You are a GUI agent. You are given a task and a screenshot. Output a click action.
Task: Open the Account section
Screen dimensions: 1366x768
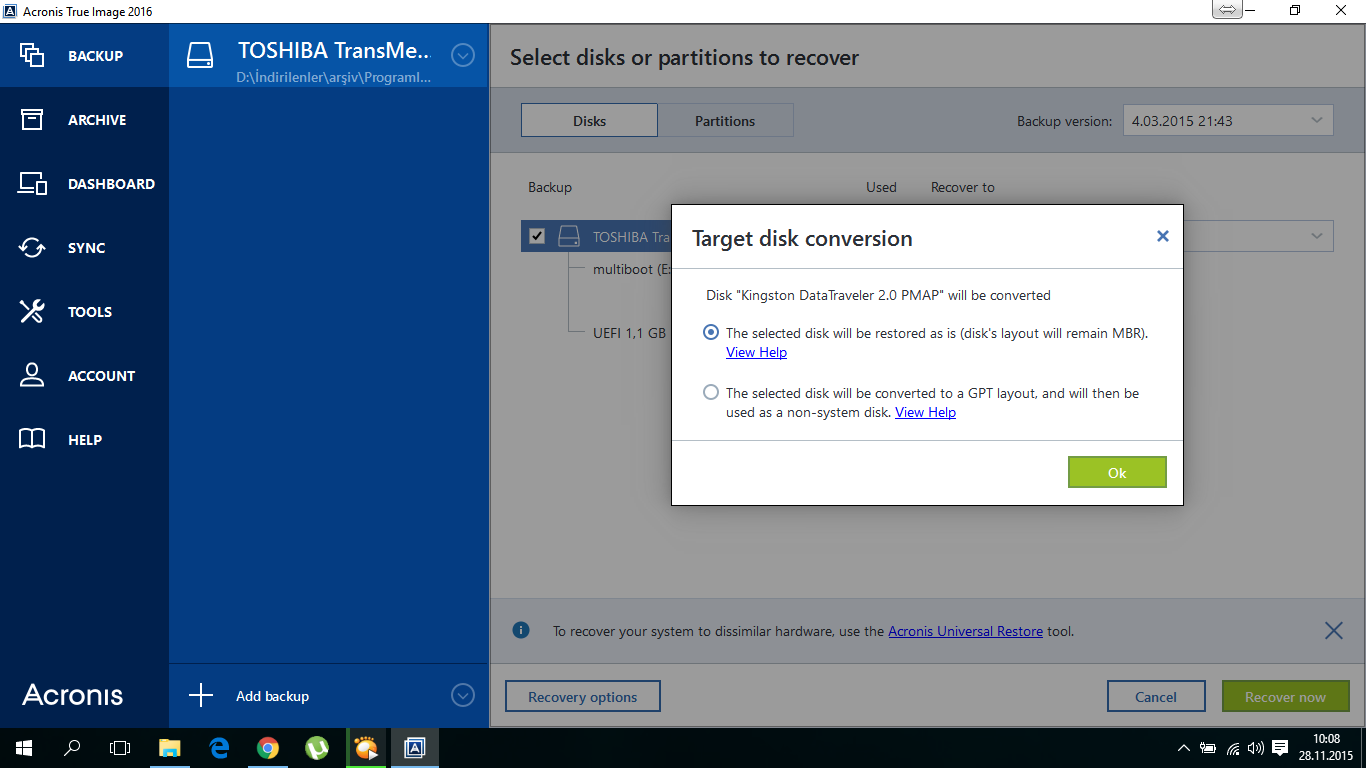[x=84, y=376]
